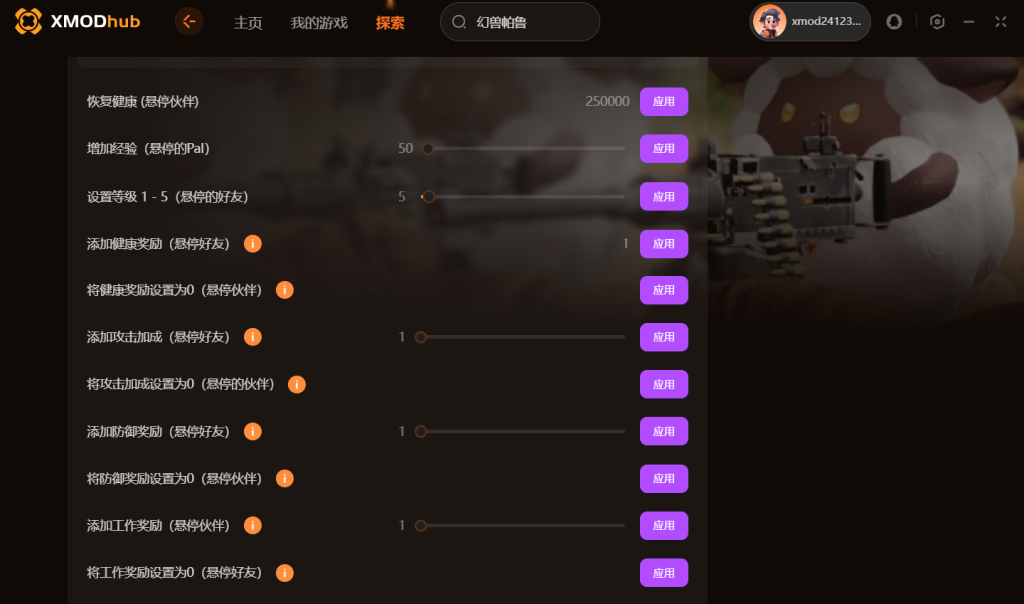Switch to the 主页 tab
Viewport: 1024px width, 604px height.
(248, 23)
